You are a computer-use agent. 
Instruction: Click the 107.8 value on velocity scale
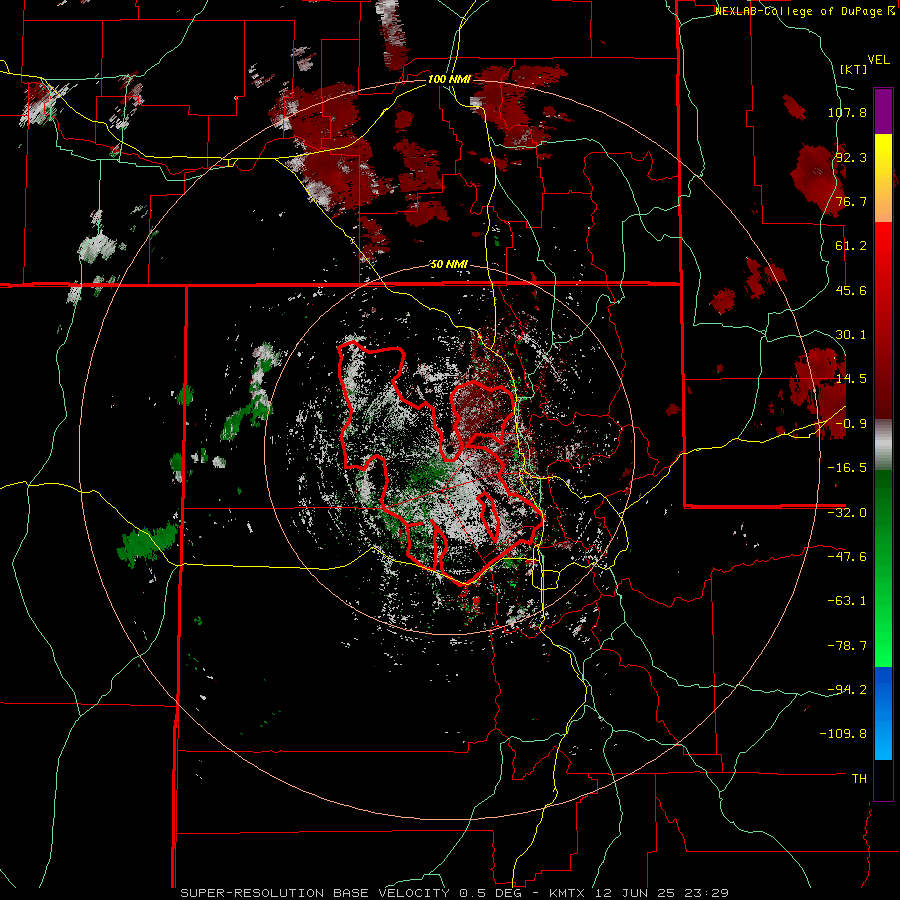[847, 112]
